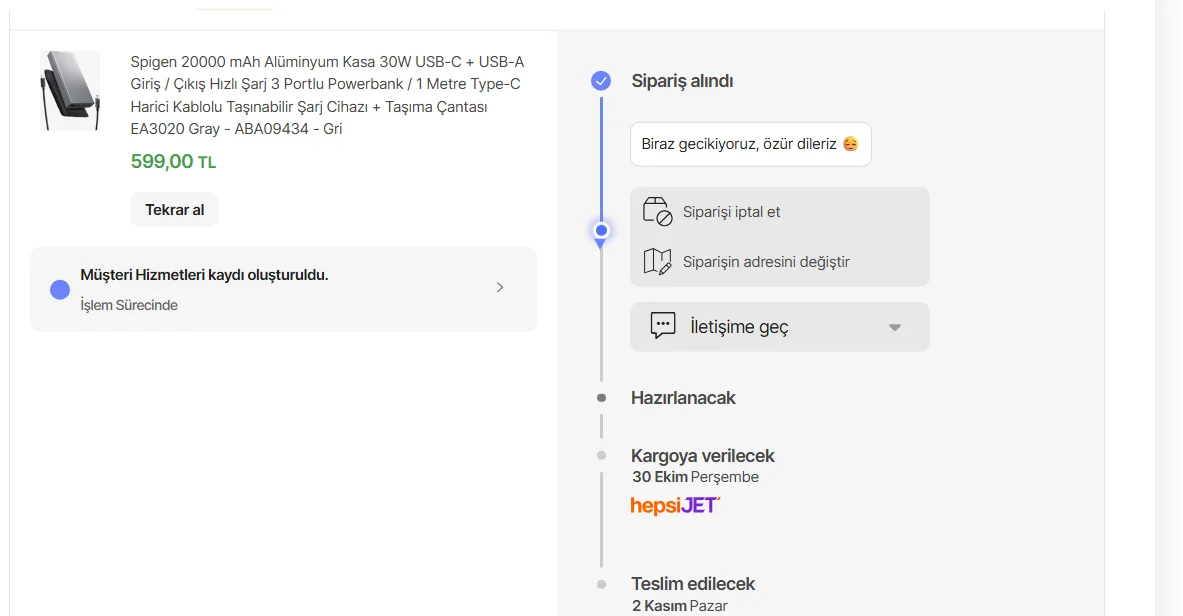Open customer service record via right chevron

pyautogui.click(x=500, y=288)
